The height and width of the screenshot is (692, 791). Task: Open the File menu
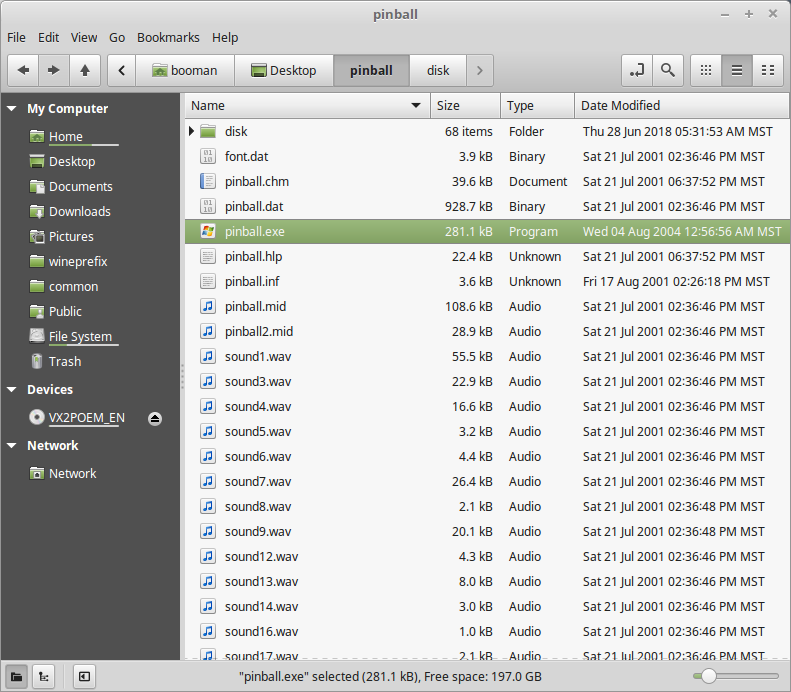click(16, 37)
